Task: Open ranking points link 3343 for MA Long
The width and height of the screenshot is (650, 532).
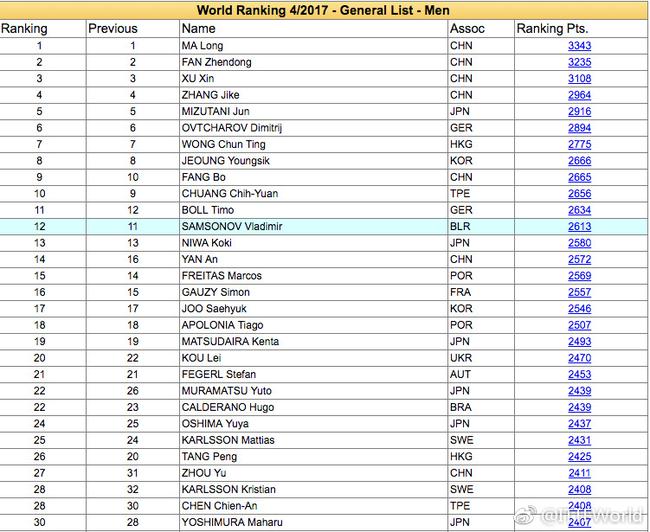Action: (x=579, y=46)
